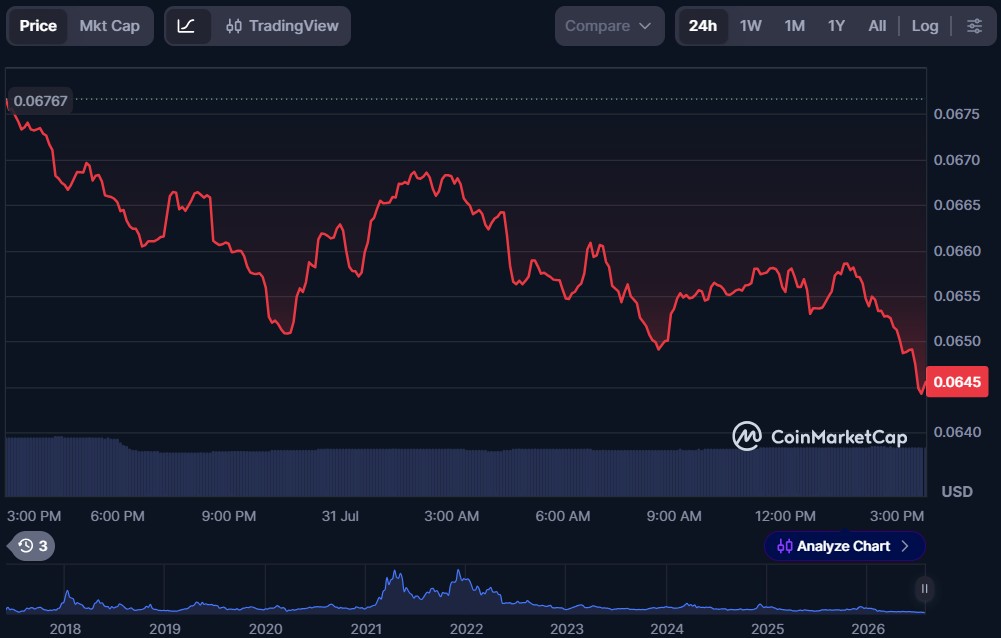Select the 1Y time range
The image size is (1001, 638).
pyautogui.click(x=836, y=26)
